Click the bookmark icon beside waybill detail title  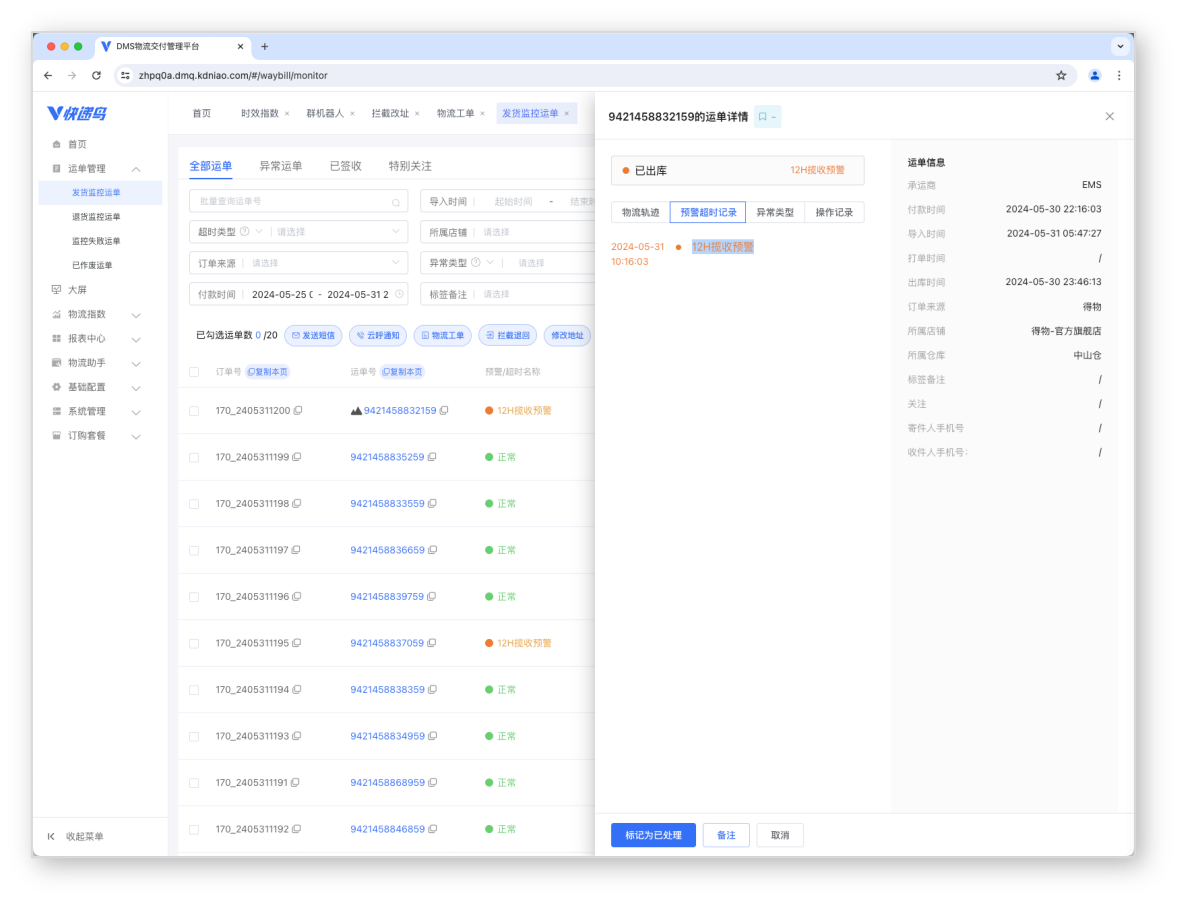763,117
